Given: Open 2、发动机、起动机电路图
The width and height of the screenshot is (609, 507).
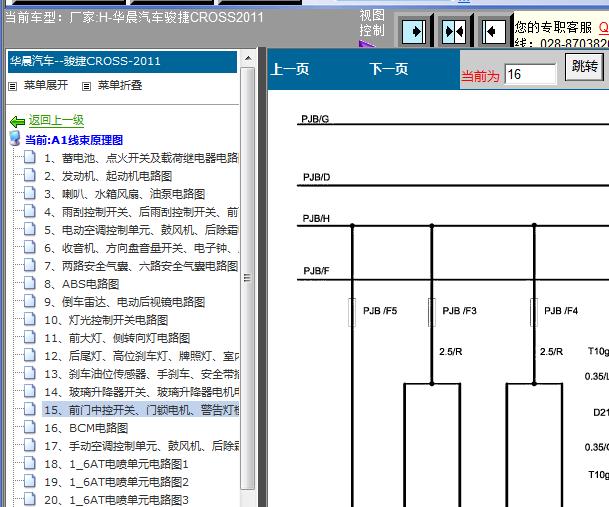Looking at the screenshot, I should coord(108,176).
